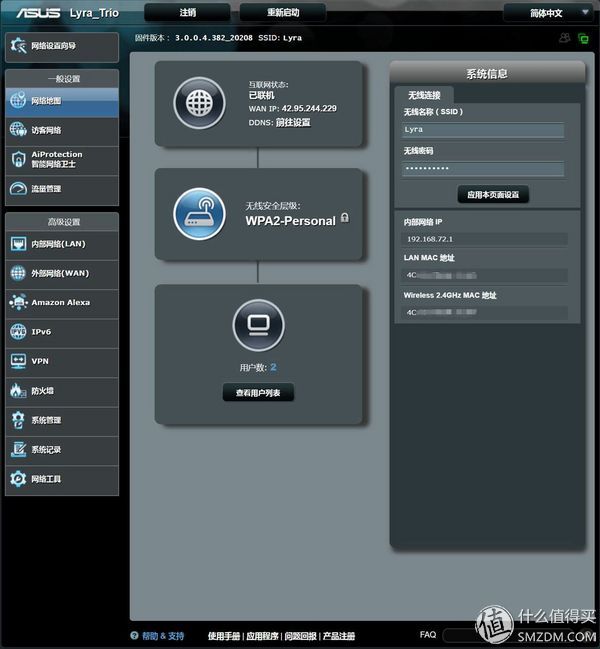Expand the language dropdown 简体中文
The width and height of the screenshot is (600, 649).
click(x=547, y=13)
